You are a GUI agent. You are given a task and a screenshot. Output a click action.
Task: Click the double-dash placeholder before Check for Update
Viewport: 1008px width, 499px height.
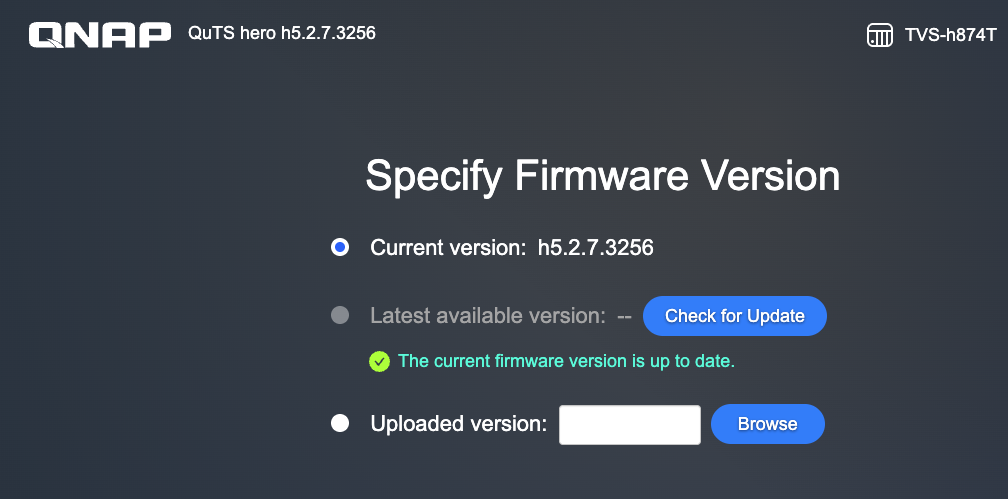coord(624,316)
